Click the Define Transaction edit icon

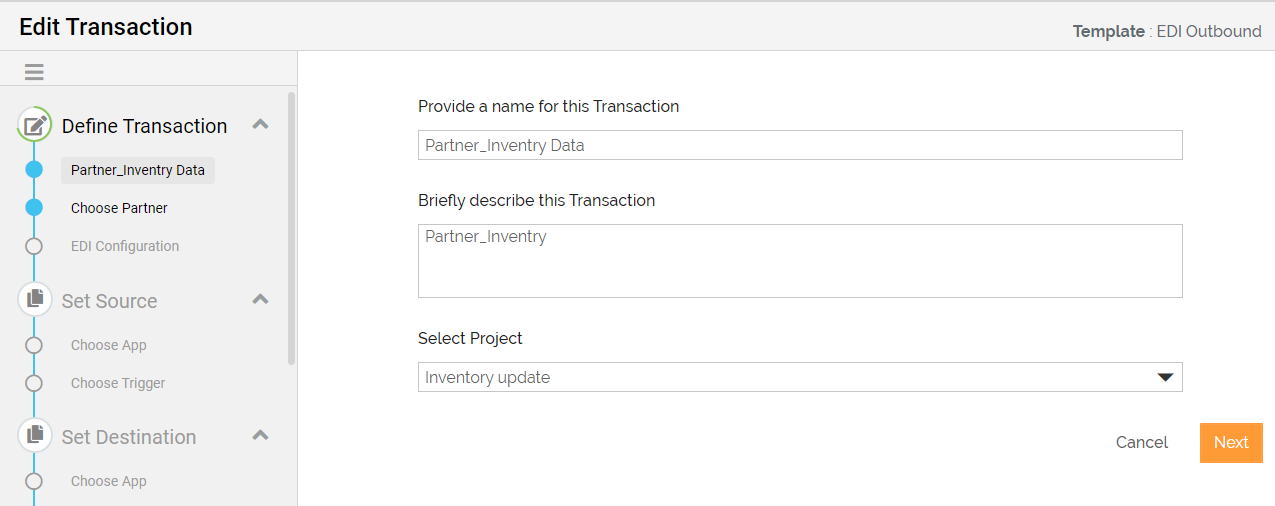tap(35, 126)
